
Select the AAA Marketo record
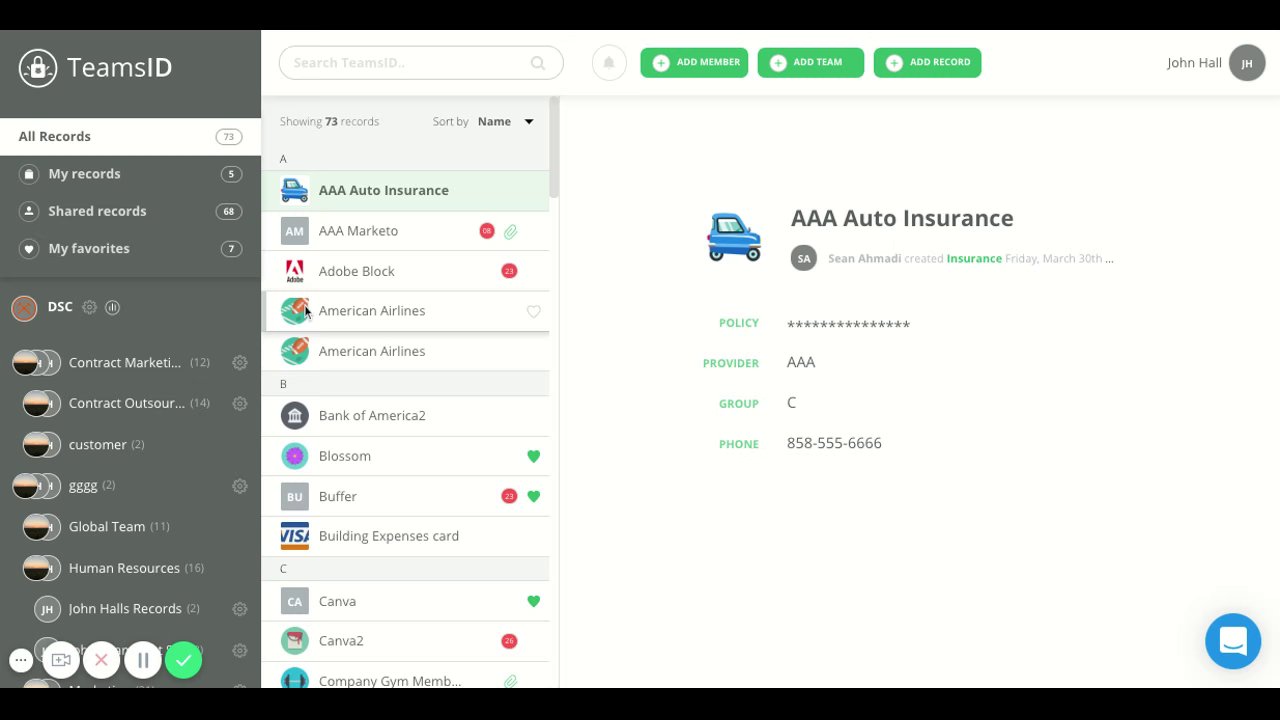(405, 231)
